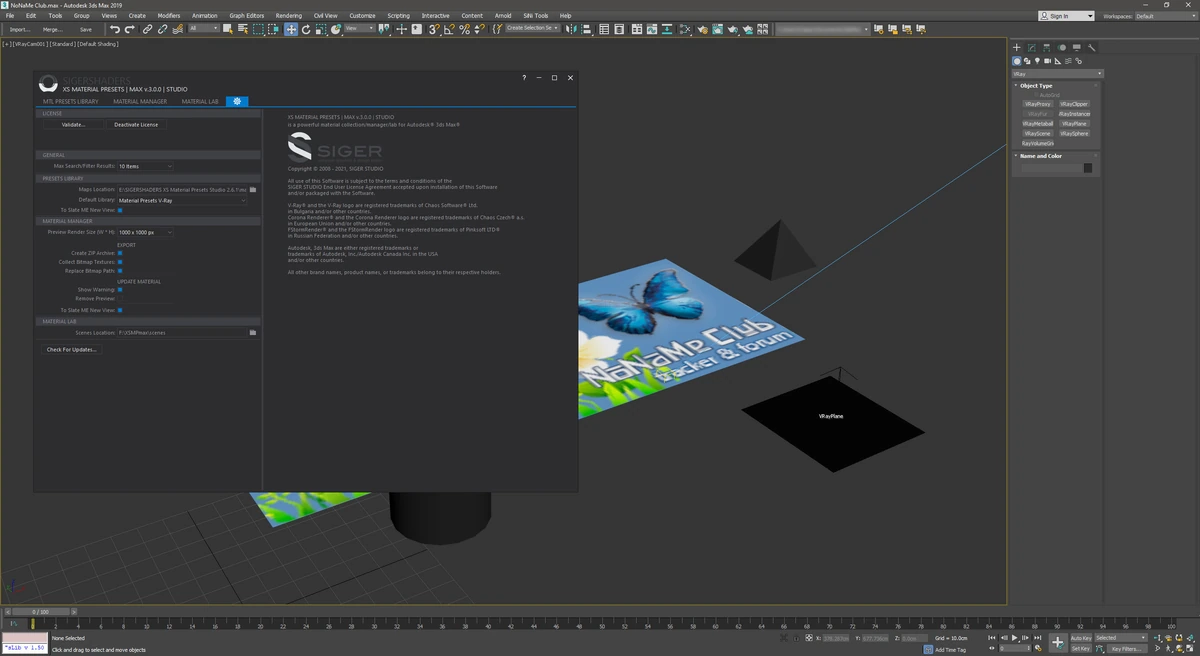Viewport: 1200px width, 656px height.
Task: Activate the Select Object tool
Action: (228, 29)
